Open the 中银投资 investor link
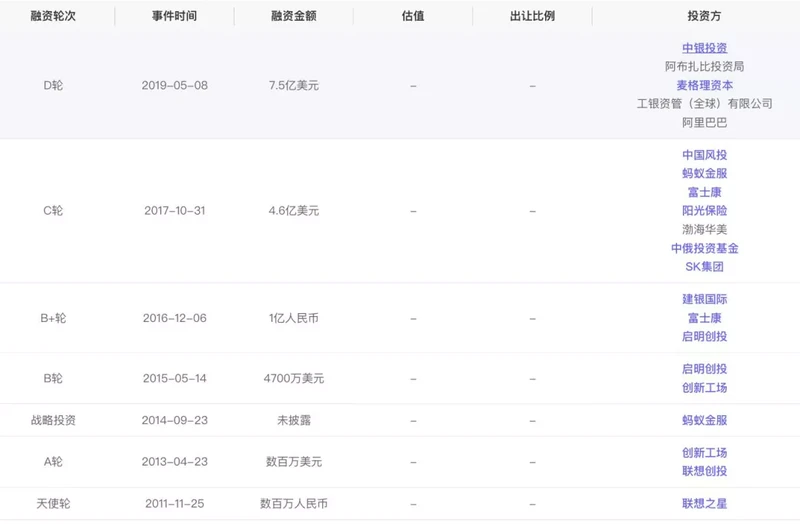Image resolution: width=800 pixels, height=524 pixels. (x=704, y=48)
